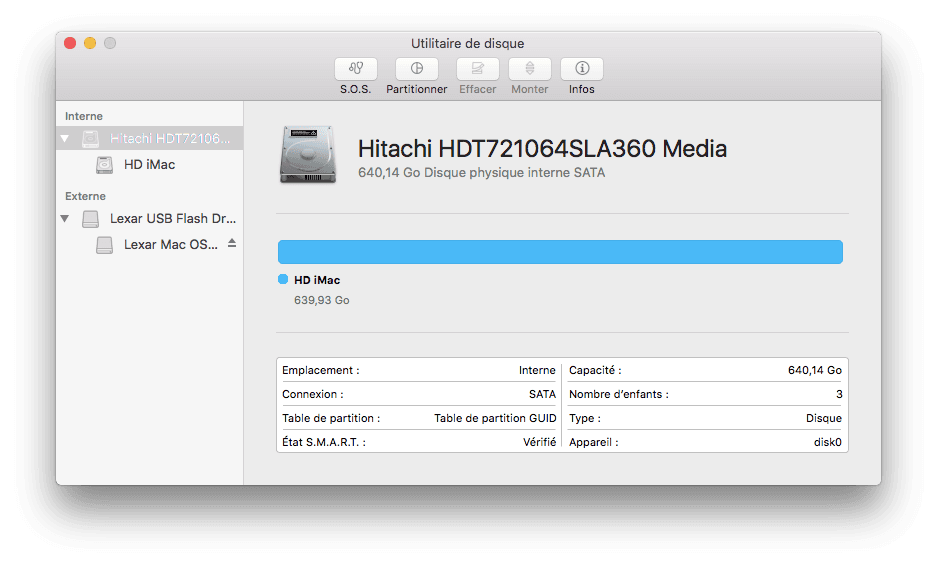This screenshot has width=937, height=565.
Task: Click the Partitionner toolbar label
Action: click(417, 89)
